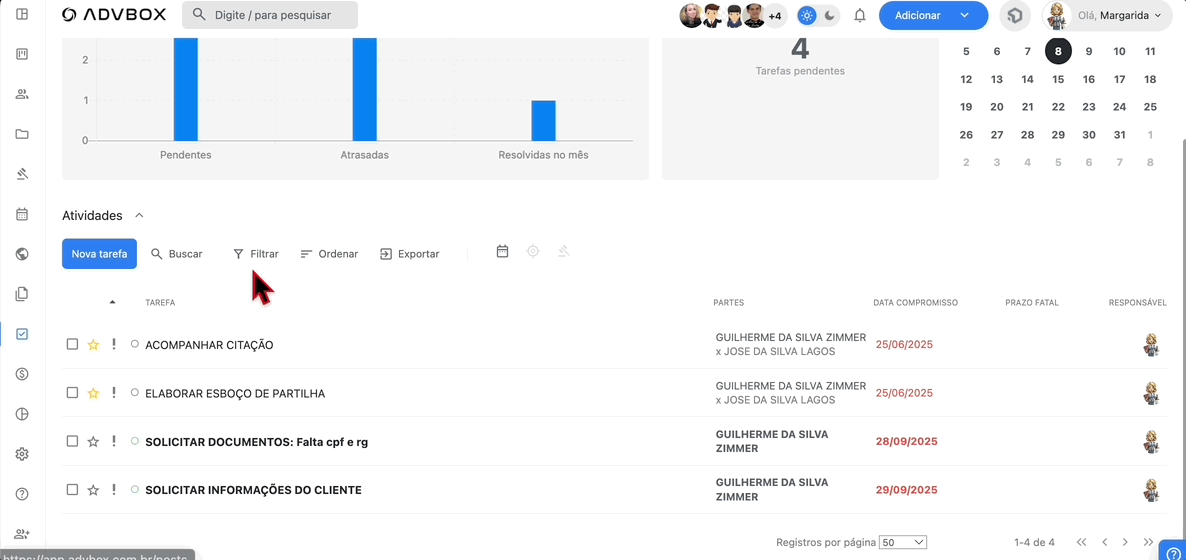Open the people contacts icon in the sidebar
This screenshot has width=1186, height=560.
(x=22, y=94)
